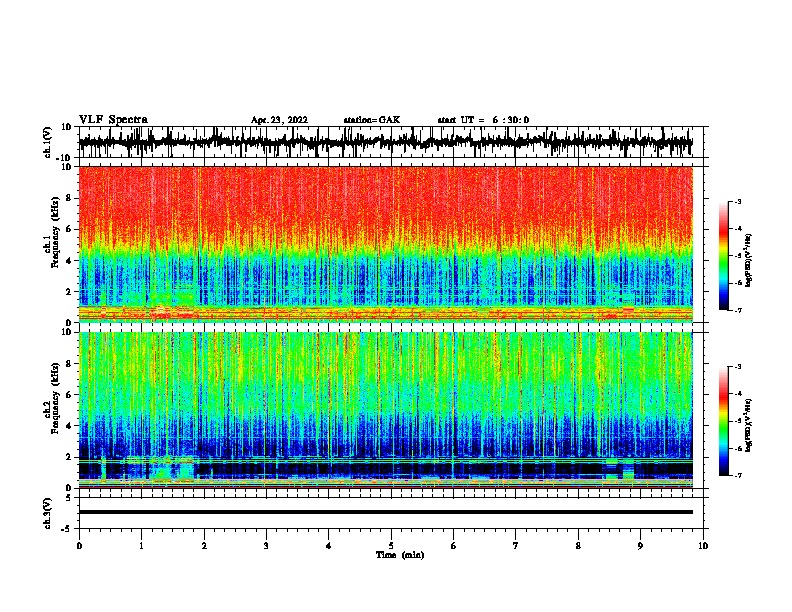Select the "Time (min)" x-axis label
The image size is (792, 612).
pos(400,555)
